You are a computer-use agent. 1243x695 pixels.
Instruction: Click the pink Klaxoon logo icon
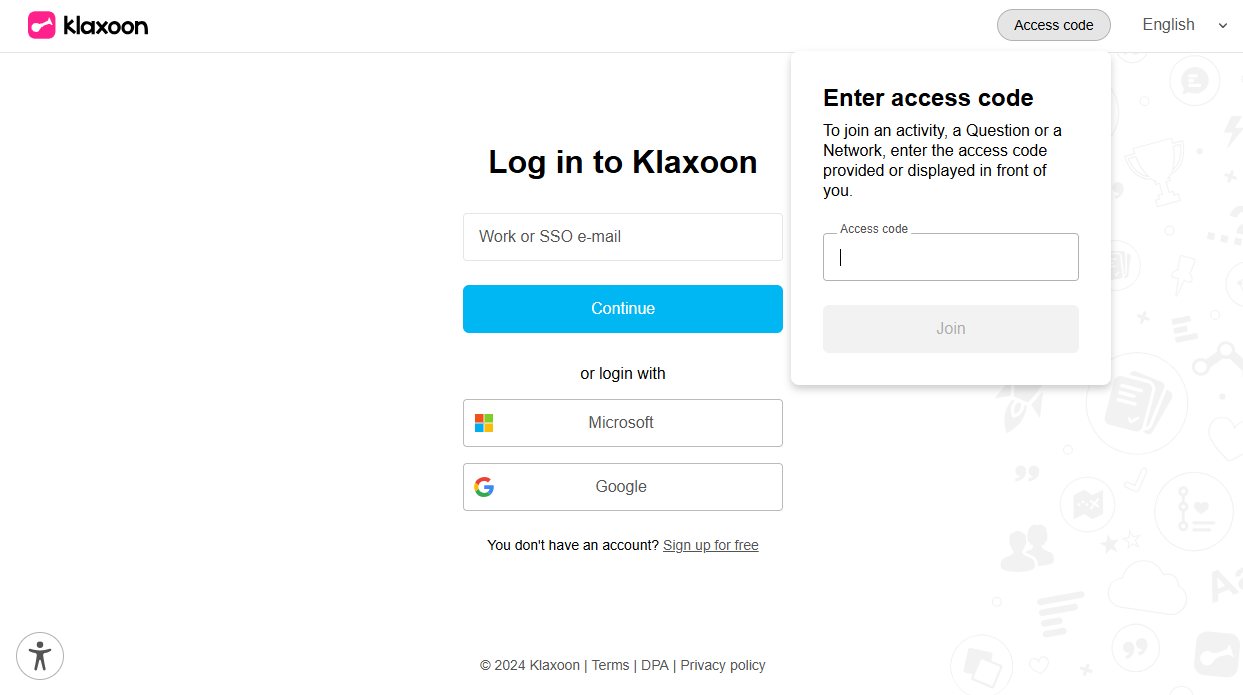point(41,25)
